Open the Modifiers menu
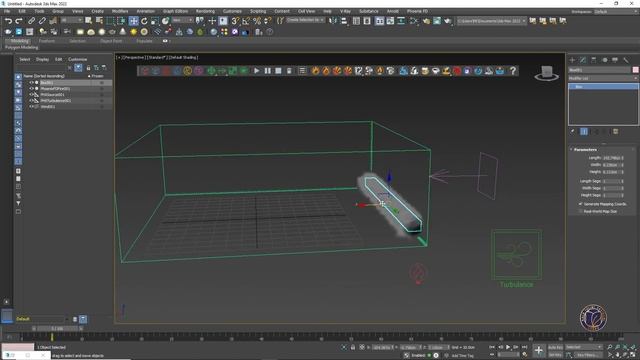640x360 pixels. coord(120,11)
